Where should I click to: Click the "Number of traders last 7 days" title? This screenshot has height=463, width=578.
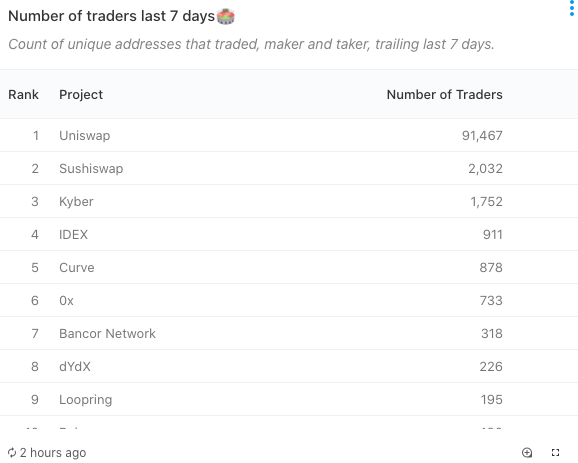pyautogui.click(x=111, y=16)
